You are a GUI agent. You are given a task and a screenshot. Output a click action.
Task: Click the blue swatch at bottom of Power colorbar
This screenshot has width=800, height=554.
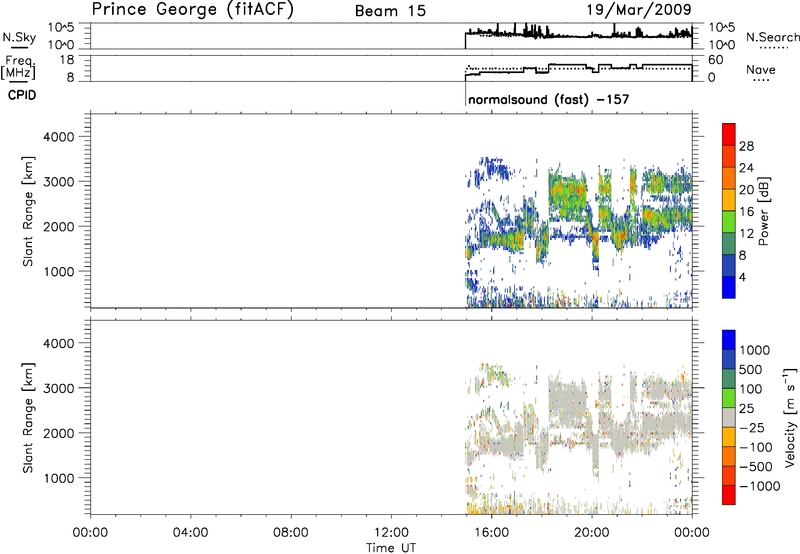[729, 287]
